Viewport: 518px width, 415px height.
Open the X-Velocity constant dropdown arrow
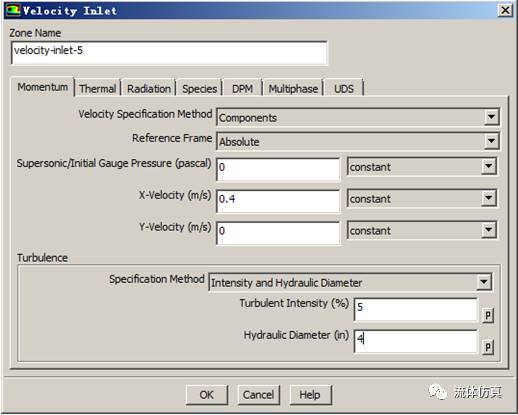[489, 198]
